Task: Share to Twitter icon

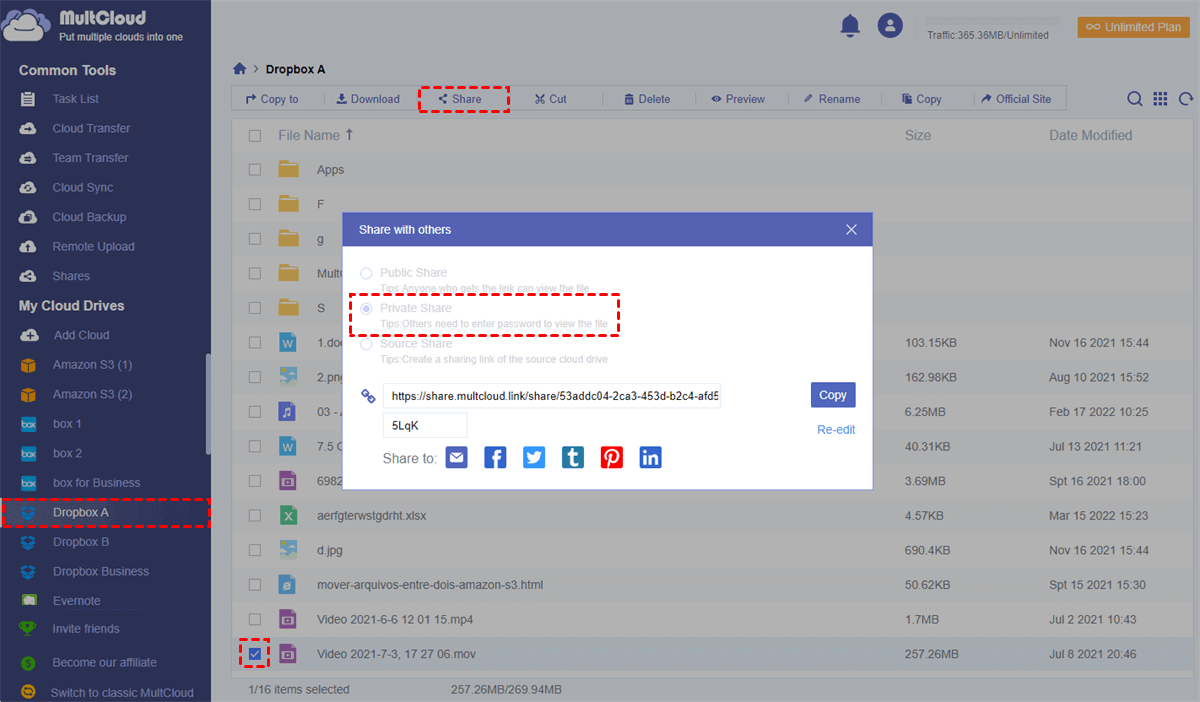Action: (534, 457)
